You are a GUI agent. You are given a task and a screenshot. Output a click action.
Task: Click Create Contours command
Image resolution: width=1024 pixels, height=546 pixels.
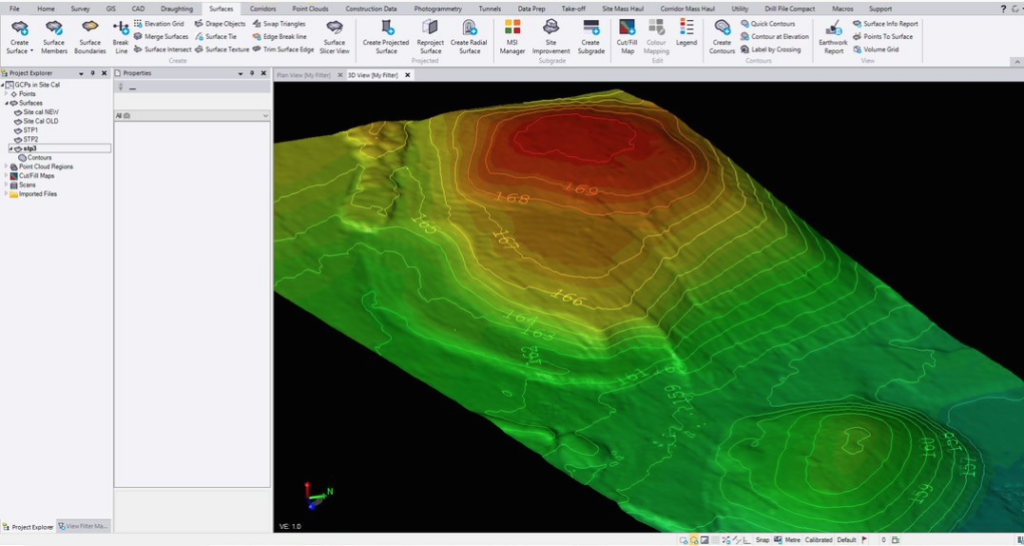tap(722, 37)
